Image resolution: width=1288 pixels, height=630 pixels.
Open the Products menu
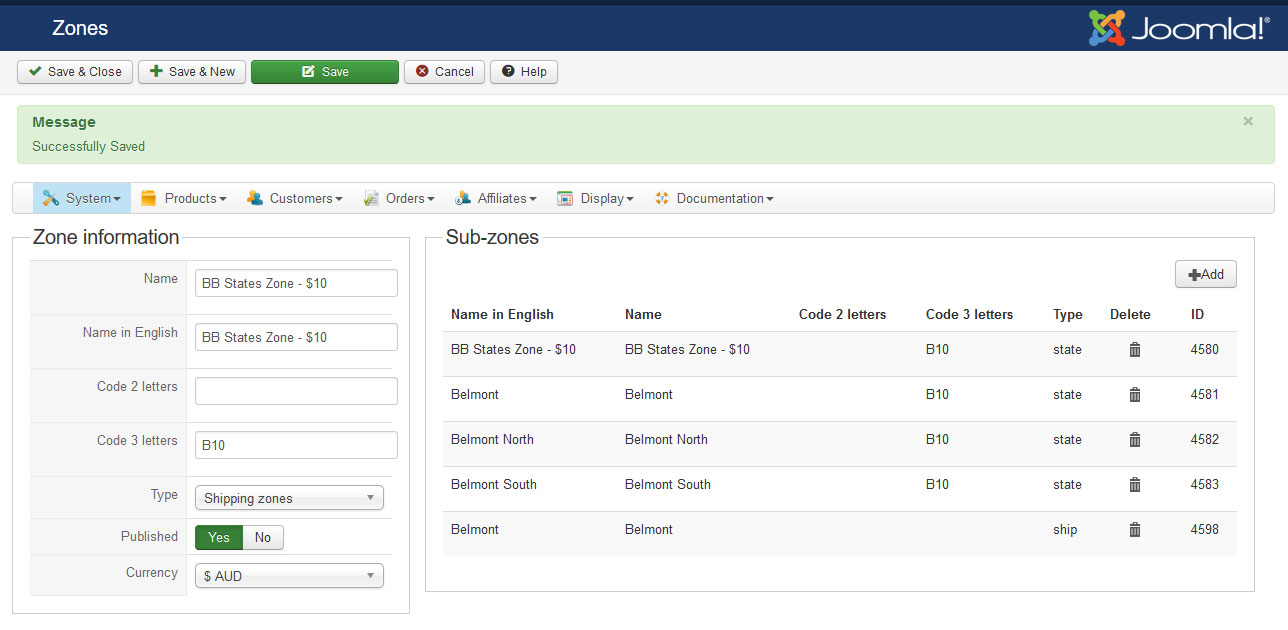tap(184, 198)
